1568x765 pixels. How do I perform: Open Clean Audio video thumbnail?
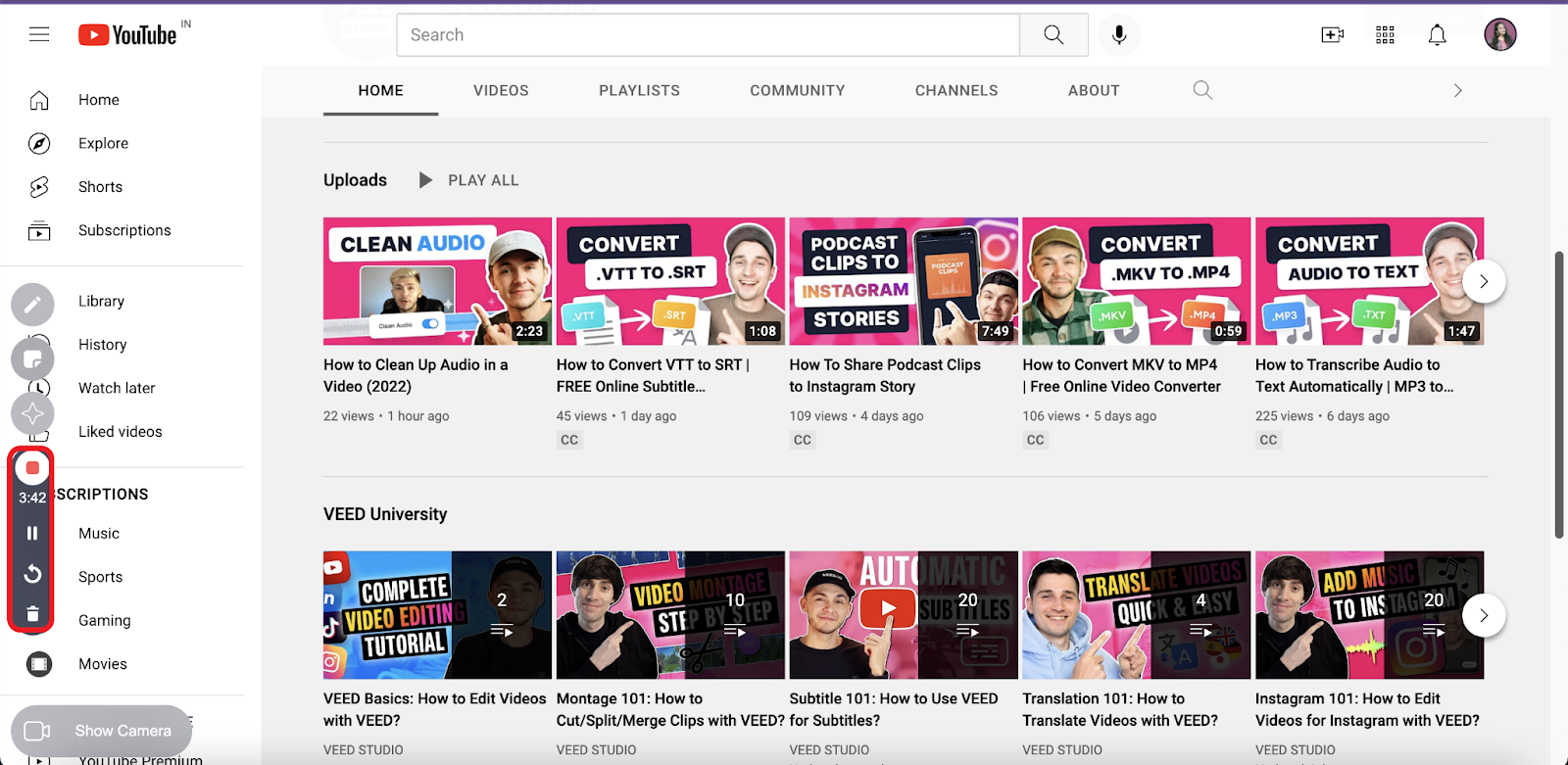click(438, 281)
